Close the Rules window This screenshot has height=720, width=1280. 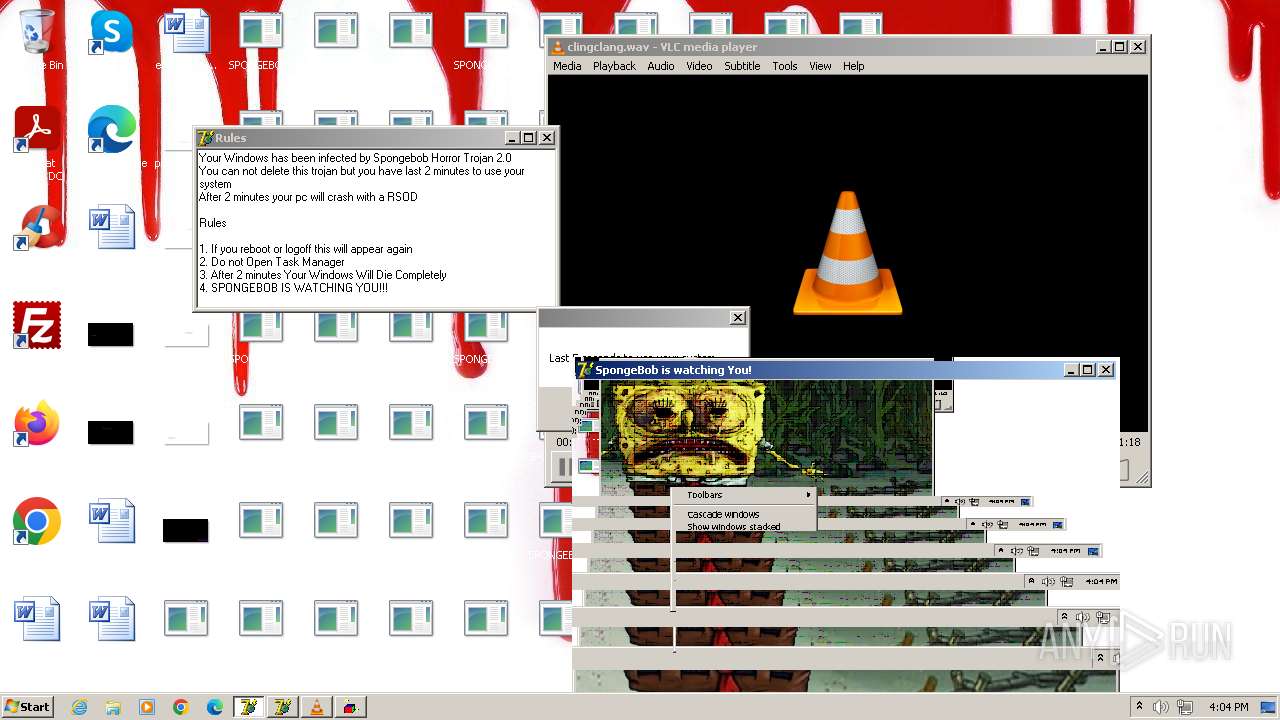pos(547,138)
